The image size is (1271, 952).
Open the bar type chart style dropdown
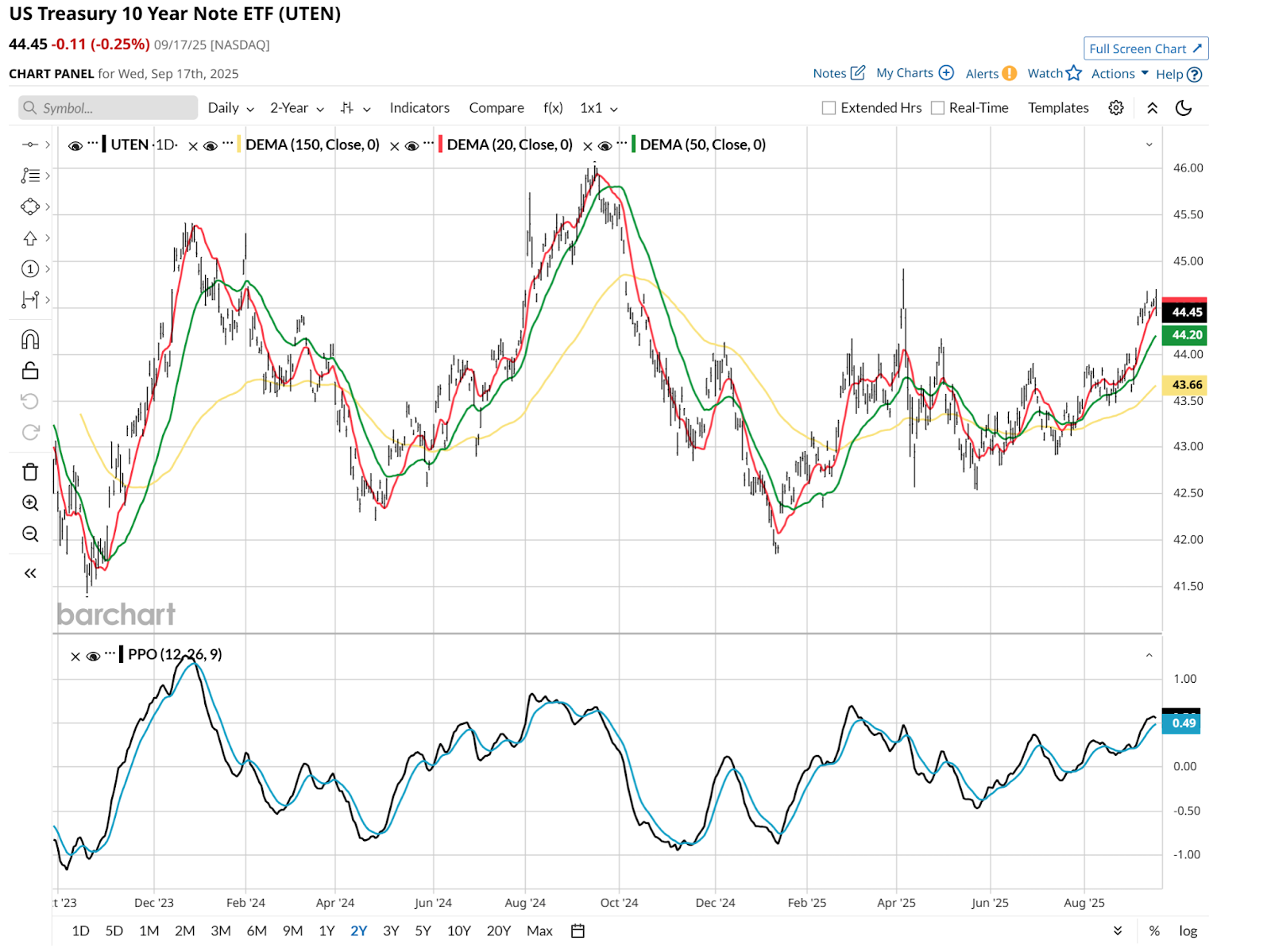(x=355, y=108)
